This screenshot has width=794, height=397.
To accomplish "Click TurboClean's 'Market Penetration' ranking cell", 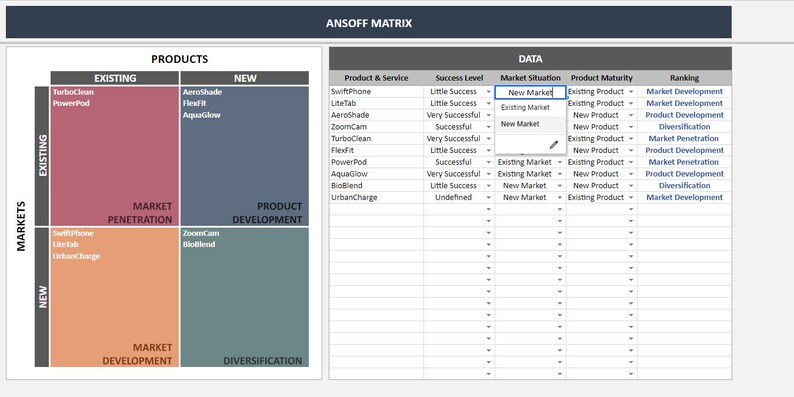I will tap(684, 138).
